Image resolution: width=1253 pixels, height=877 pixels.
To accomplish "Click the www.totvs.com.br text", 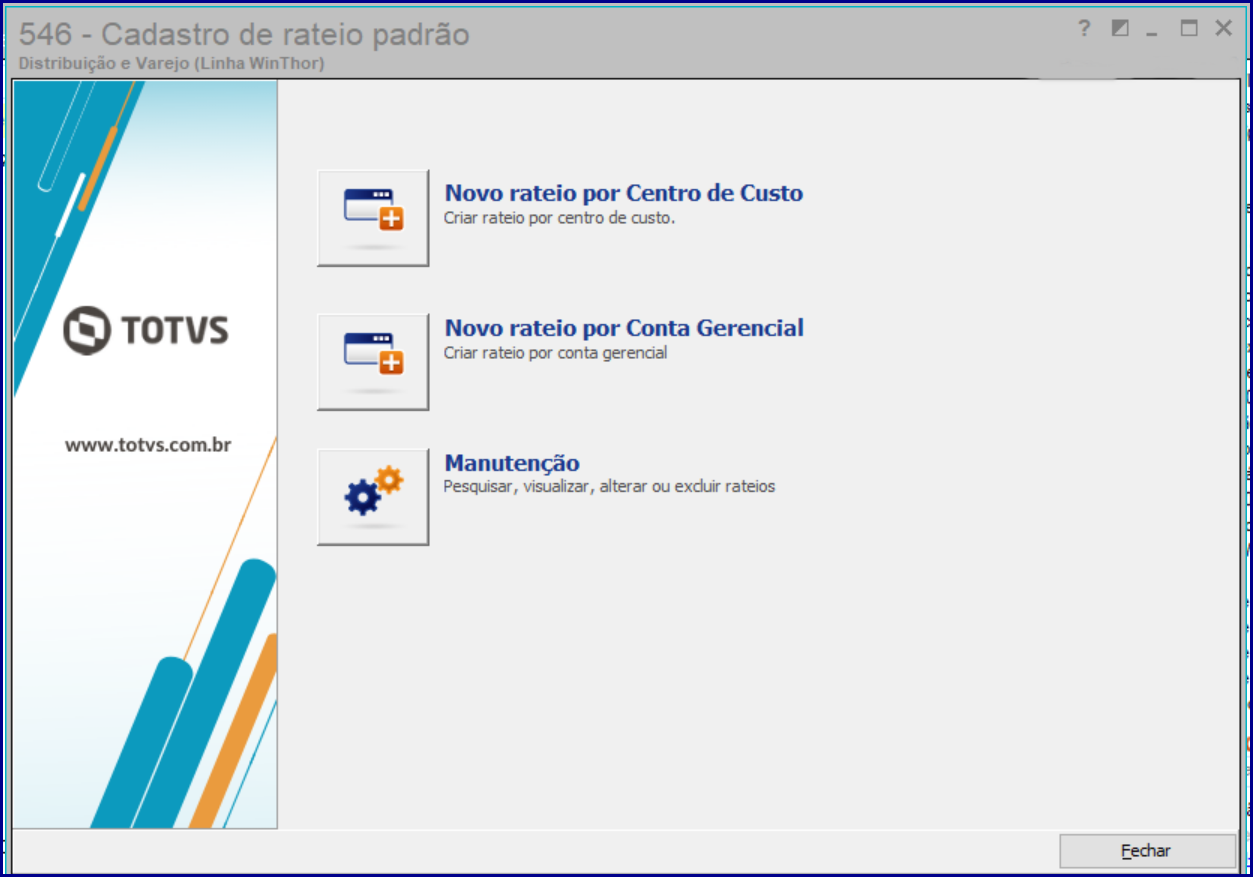I will point(148,445).
